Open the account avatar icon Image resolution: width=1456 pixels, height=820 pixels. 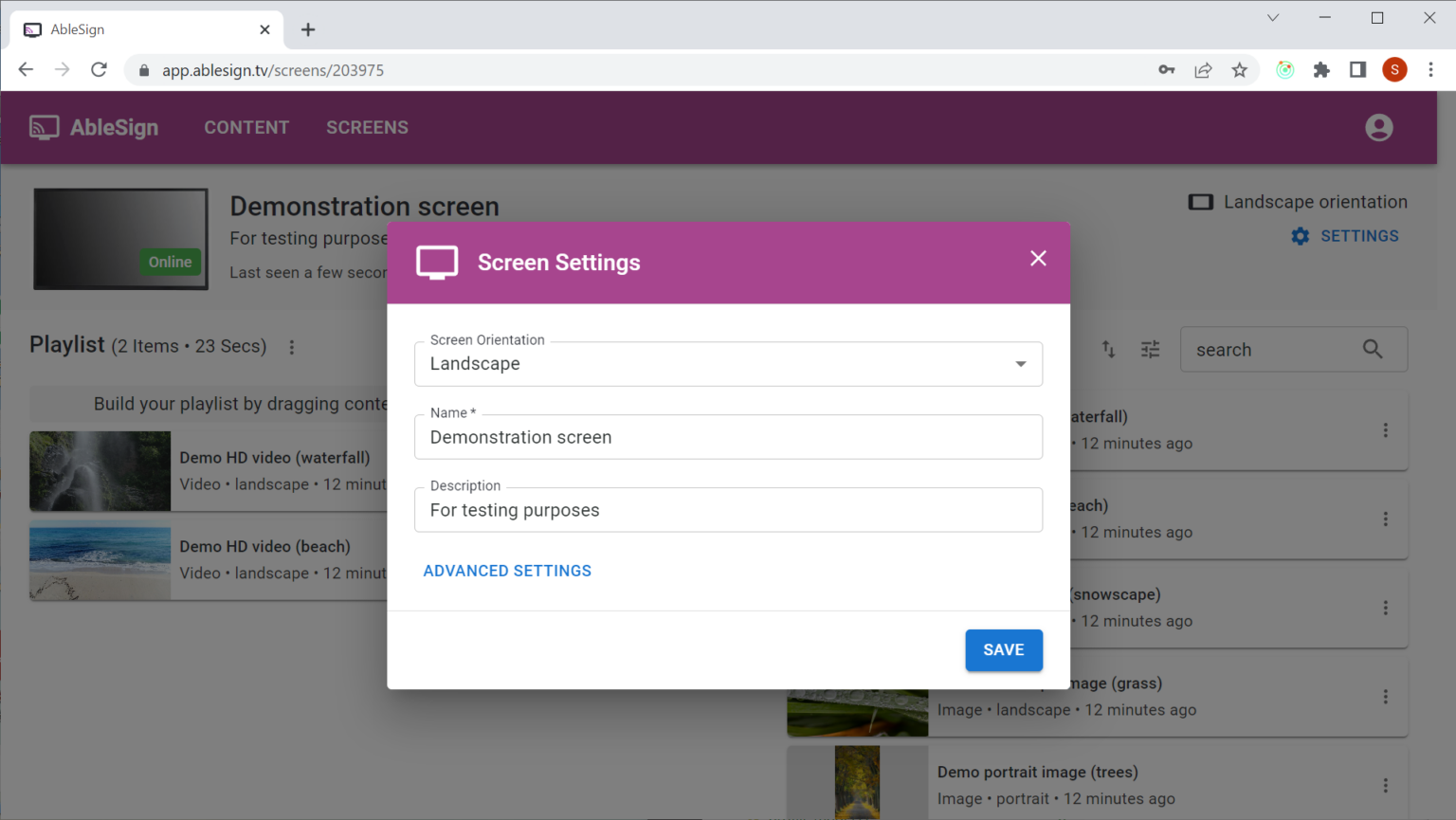[1379, 127]
